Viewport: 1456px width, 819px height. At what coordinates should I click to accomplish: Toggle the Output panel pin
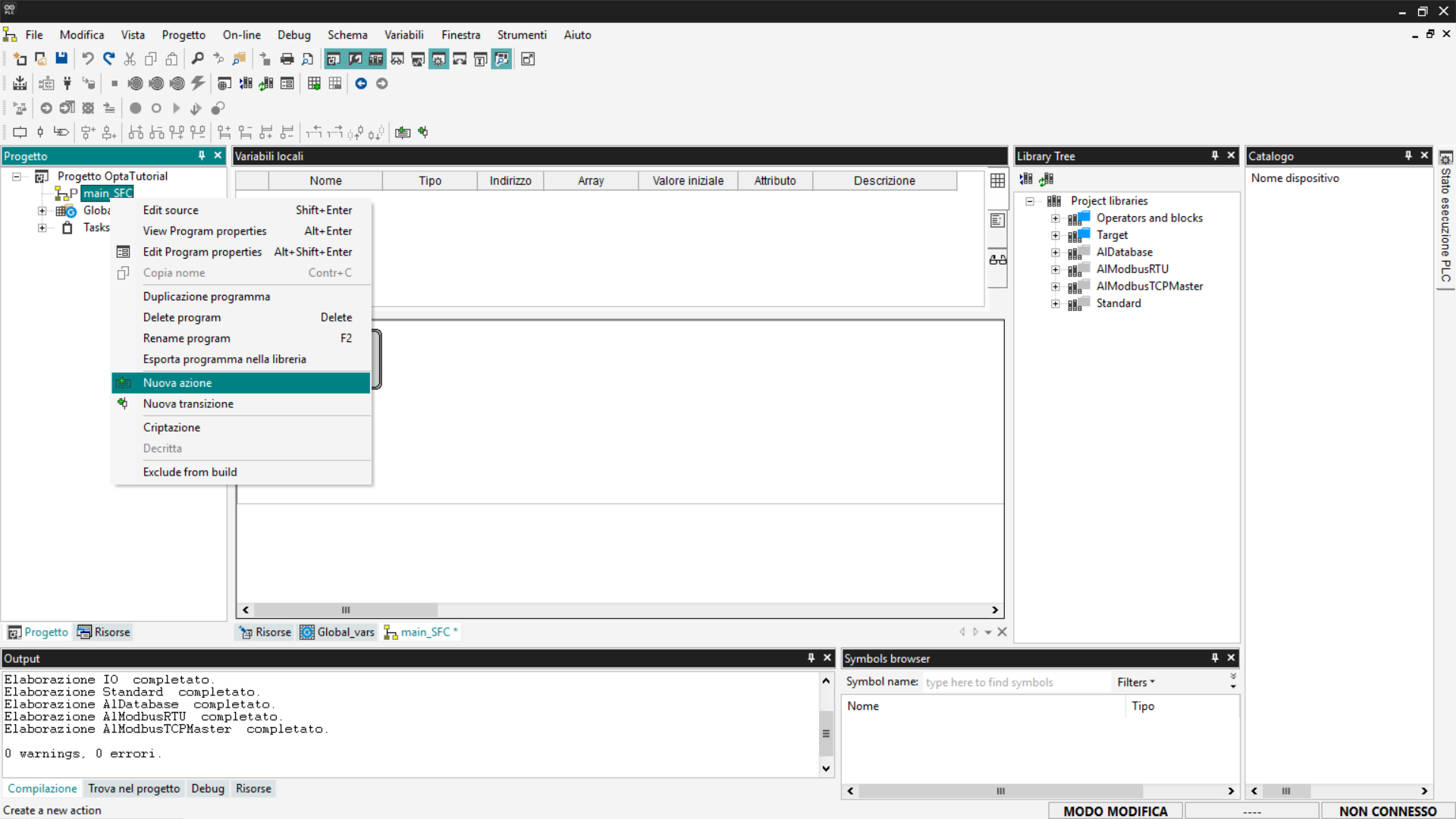pos(811,658)
